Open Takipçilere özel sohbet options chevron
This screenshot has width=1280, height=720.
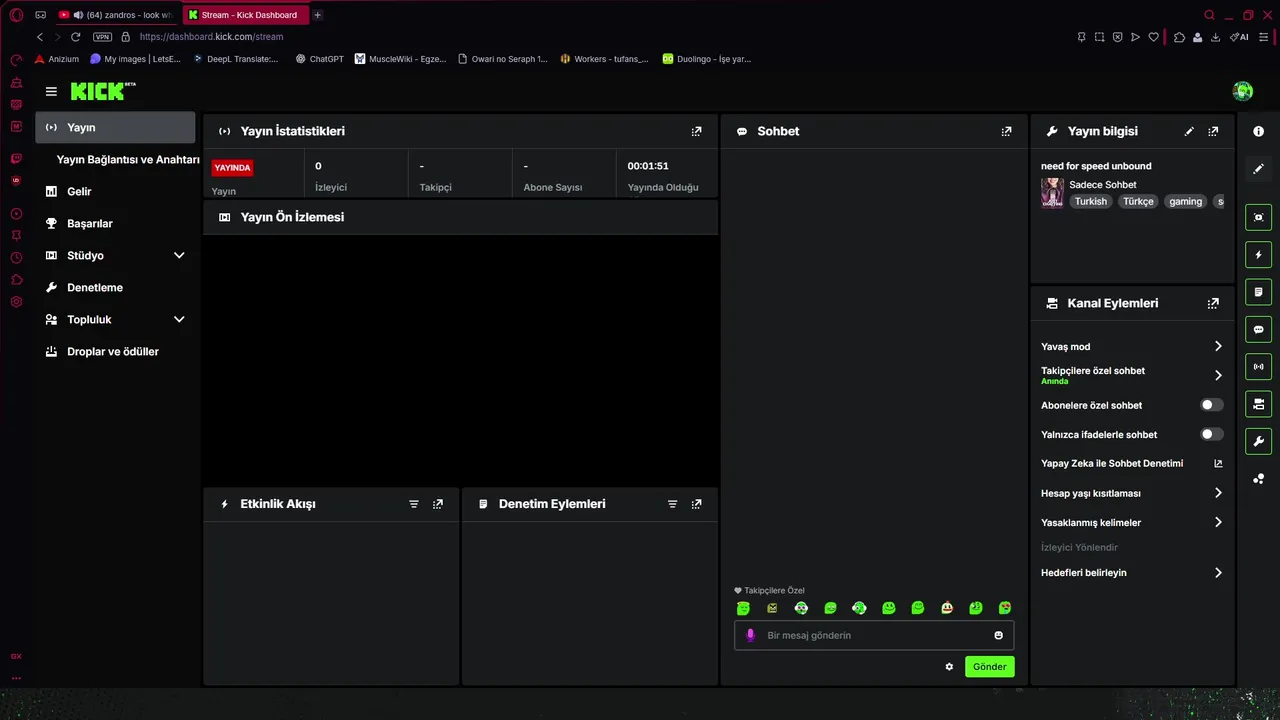click(1218, 375)
